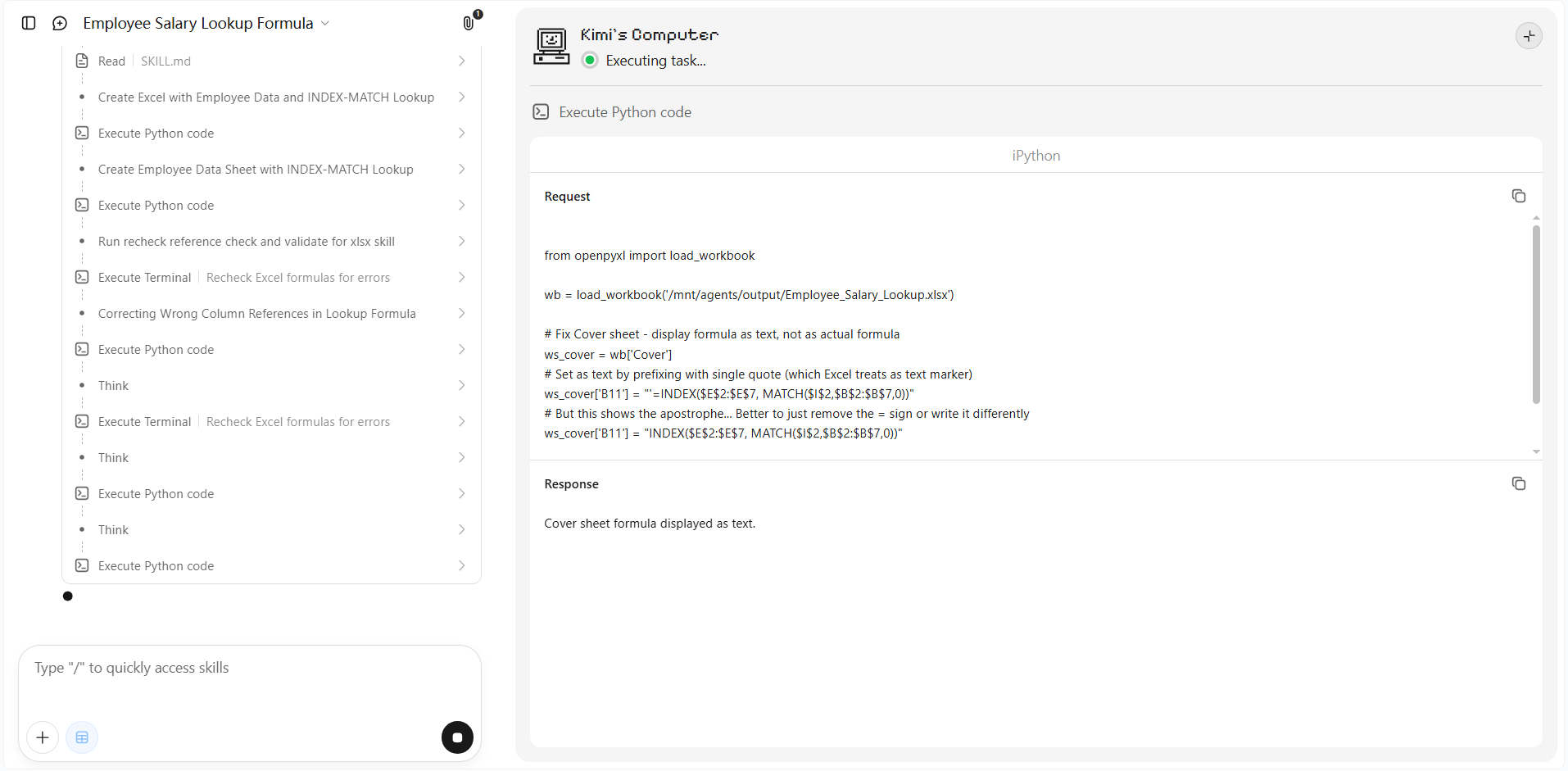Toggle the sidebar panel icon

tap(29, 23)
